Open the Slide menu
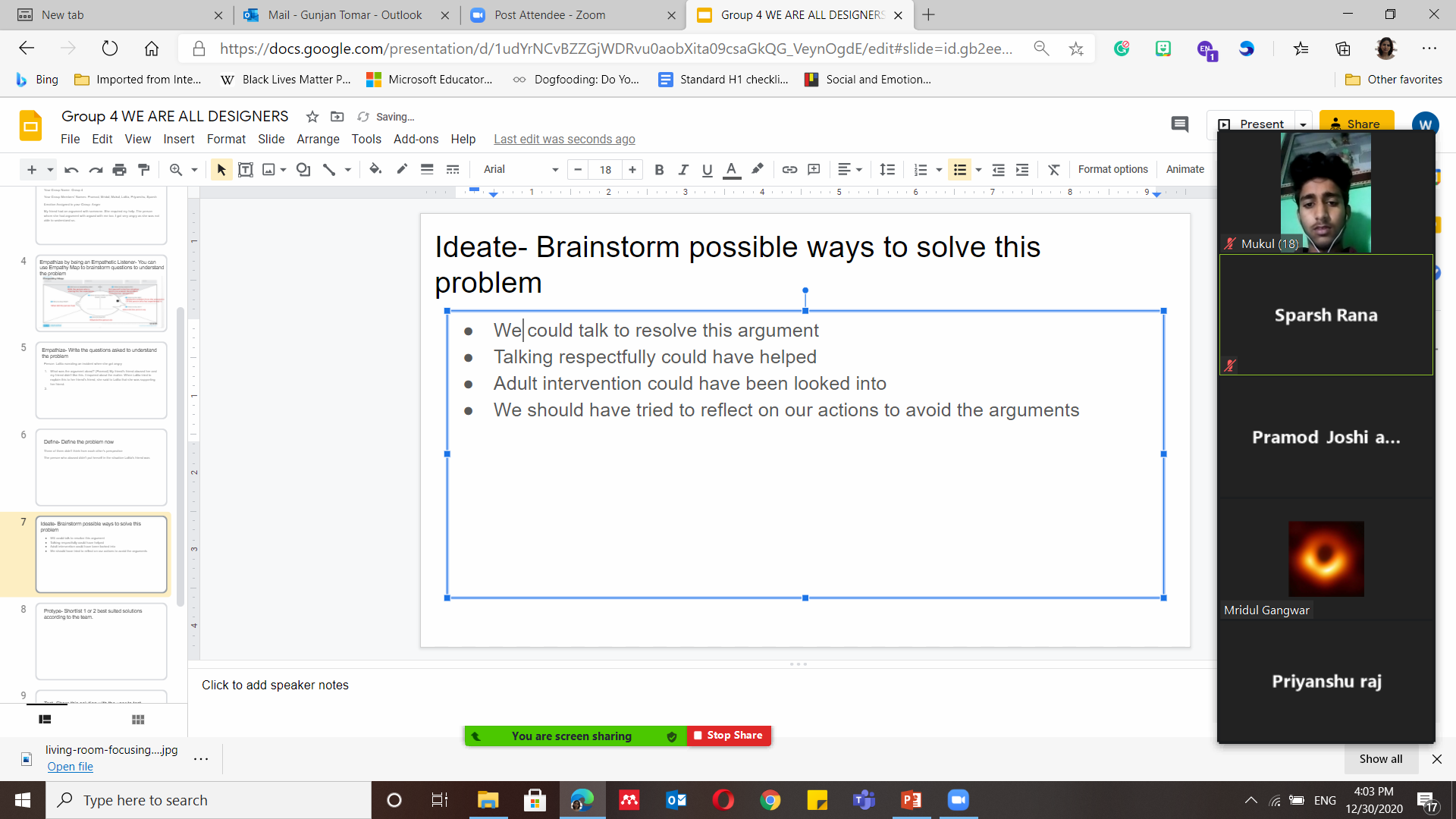 click(x=271, y=140)
